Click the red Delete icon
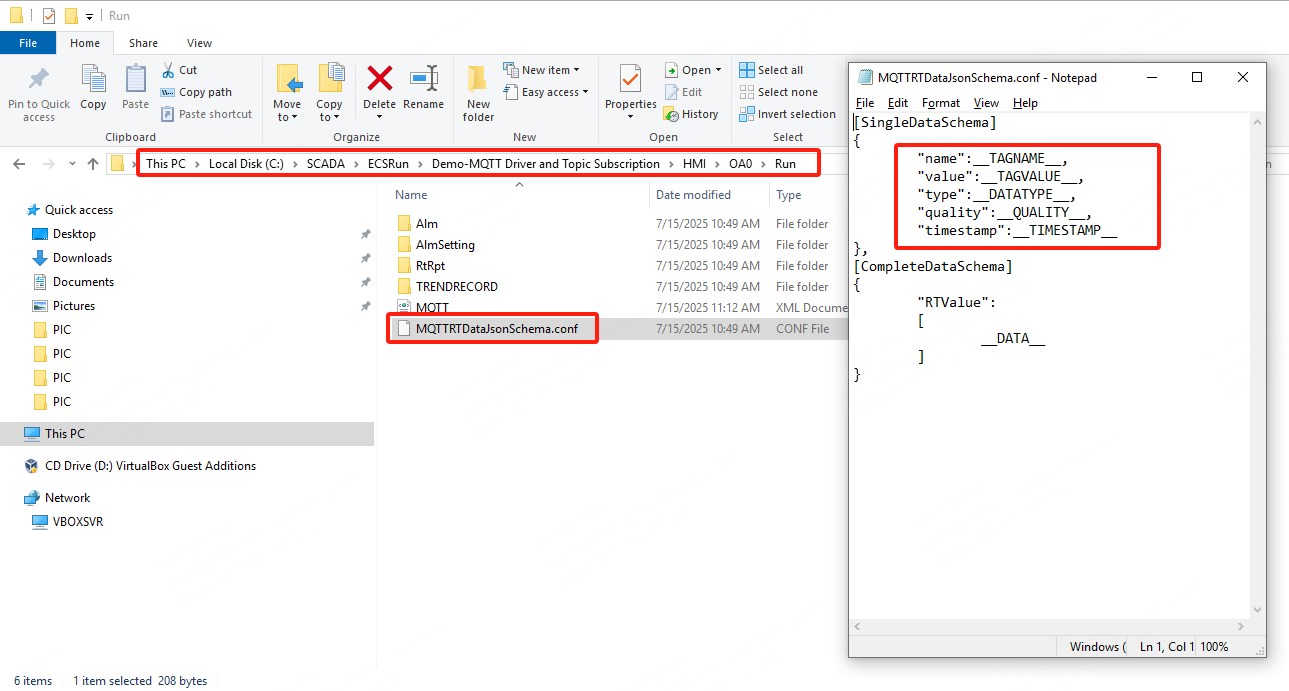1289x691 pixels. (x=380, y=77)
